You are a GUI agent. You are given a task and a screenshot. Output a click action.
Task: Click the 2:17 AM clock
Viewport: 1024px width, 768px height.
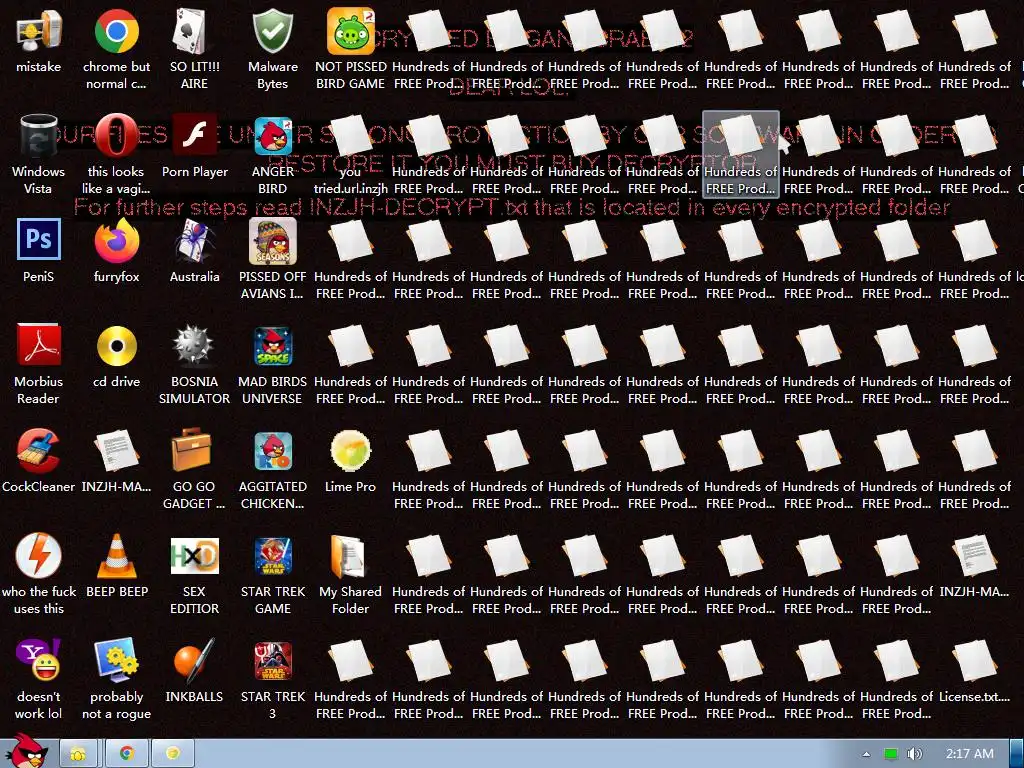(970, 754)
